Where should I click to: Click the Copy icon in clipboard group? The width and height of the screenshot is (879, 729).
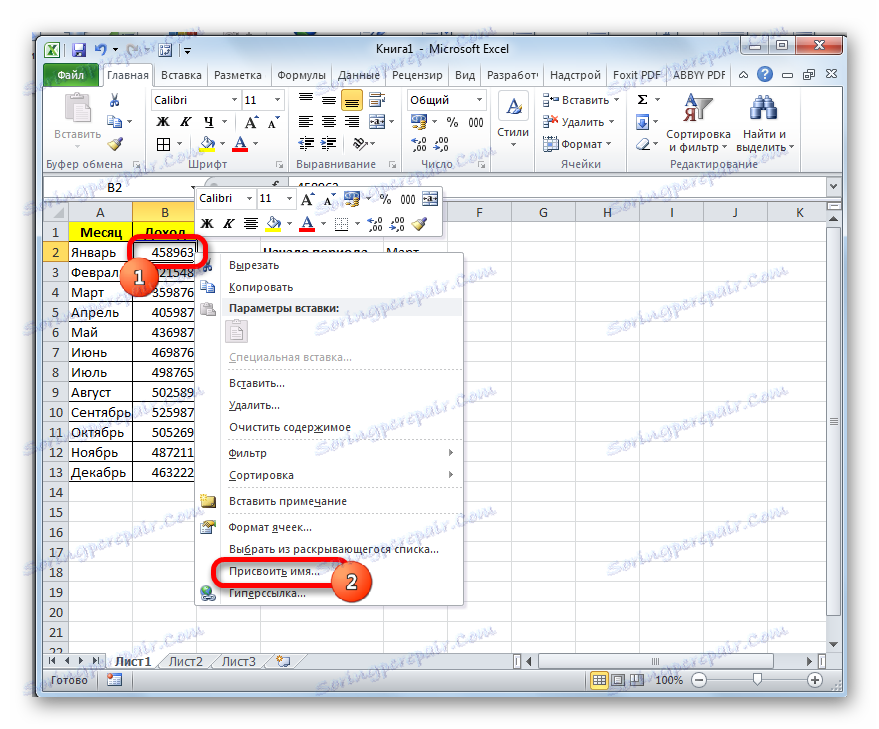(x=114, y=122)
